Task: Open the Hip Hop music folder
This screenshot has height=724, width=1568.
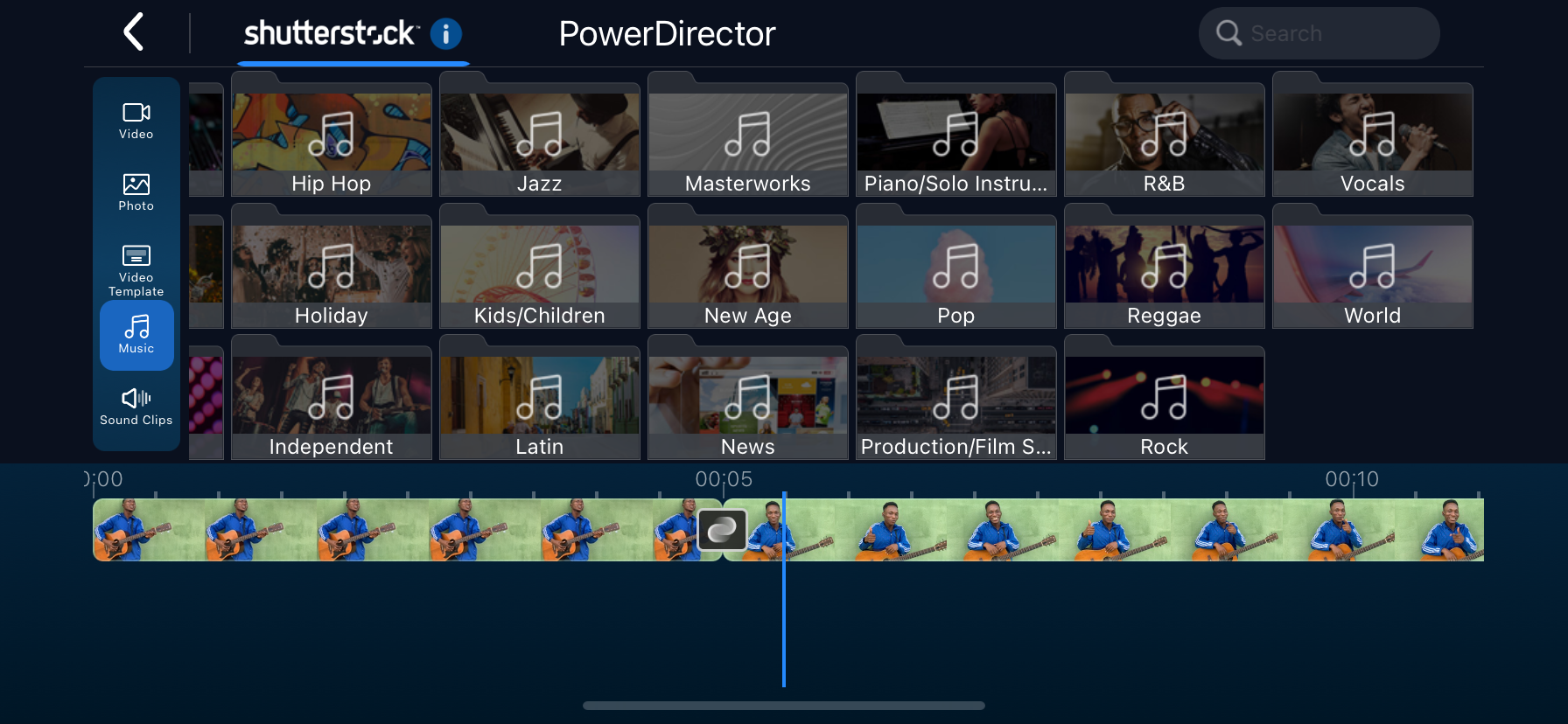Action: (x=332, y=134)
